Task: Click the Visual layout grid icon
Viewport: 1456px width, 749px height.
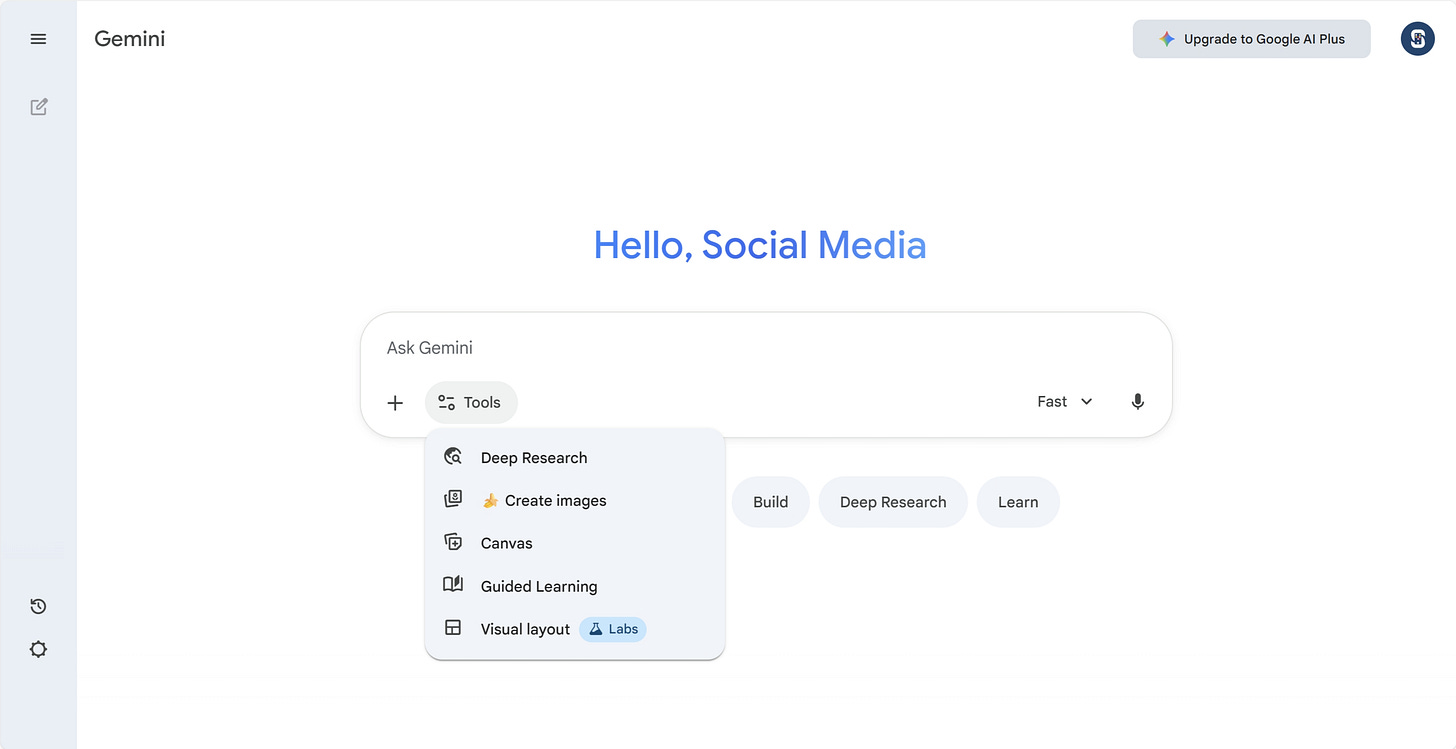Action: click(x=453, y=628)
